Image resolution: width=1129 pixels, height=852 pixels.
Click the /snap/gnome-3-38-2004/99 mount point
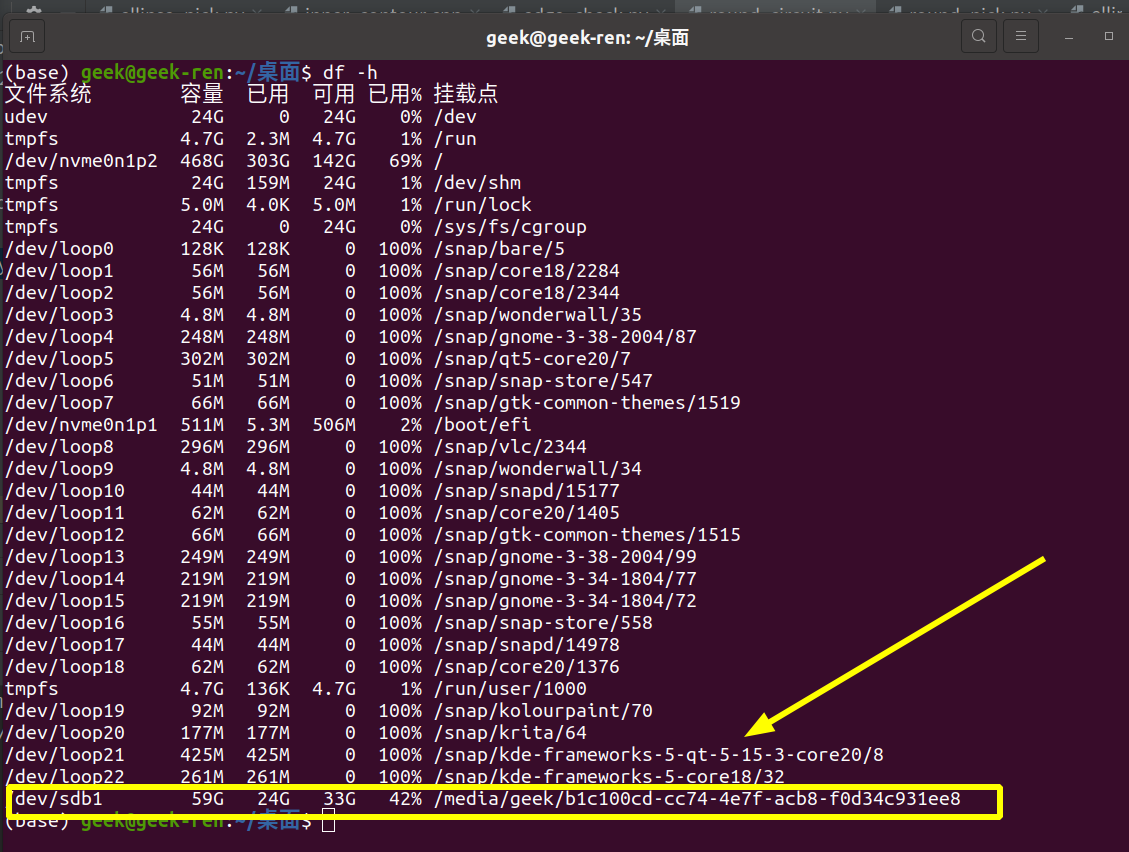point(565,557)
